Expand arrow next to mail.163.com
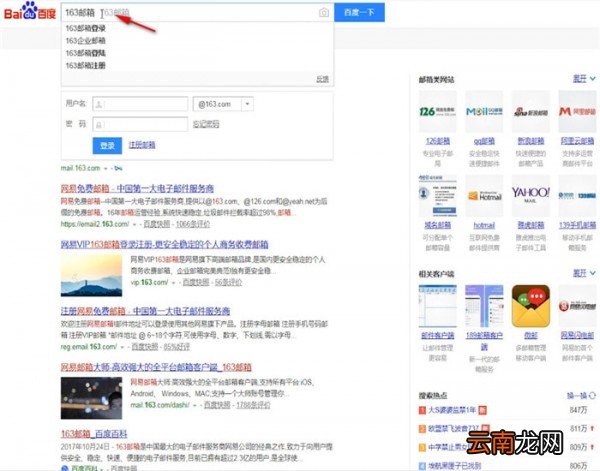600x471 pixels. (x=105, y=168)
